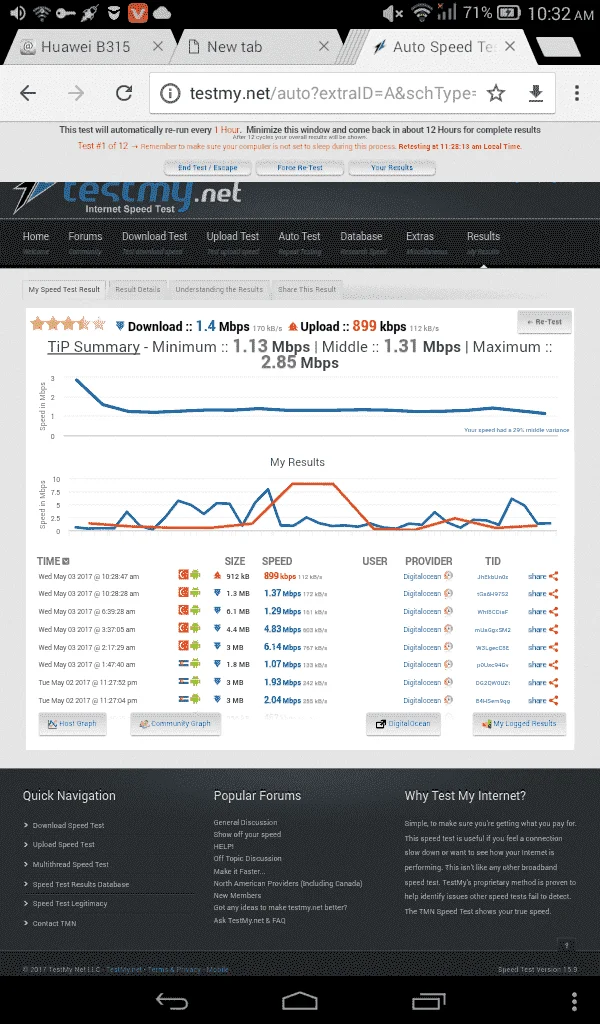Click the provider icon after Digitalocean in 2:17:29 row
The image size is (600, 1024).
pos(449,647)
